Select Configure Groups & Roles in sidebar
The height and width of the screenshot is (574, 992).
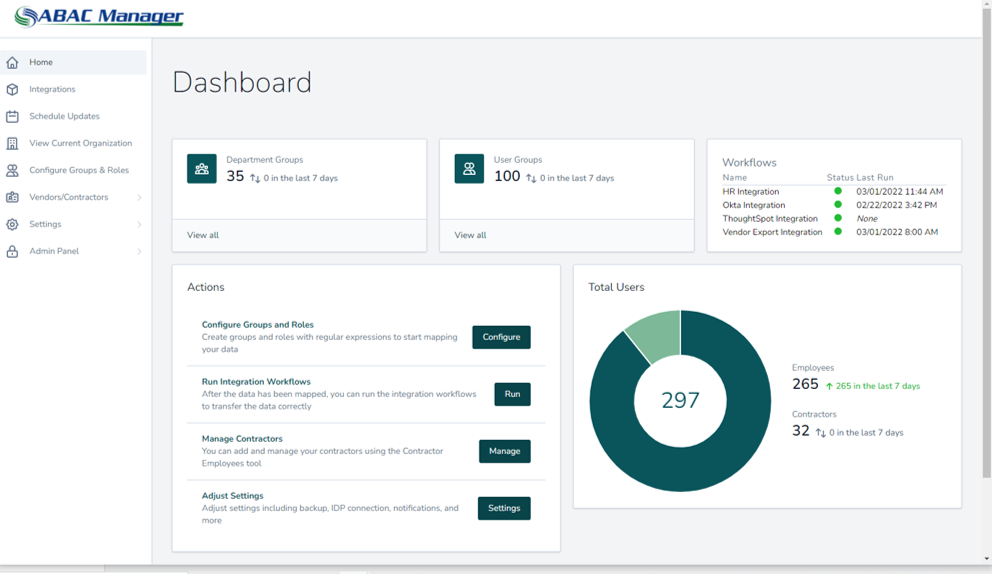73,170
